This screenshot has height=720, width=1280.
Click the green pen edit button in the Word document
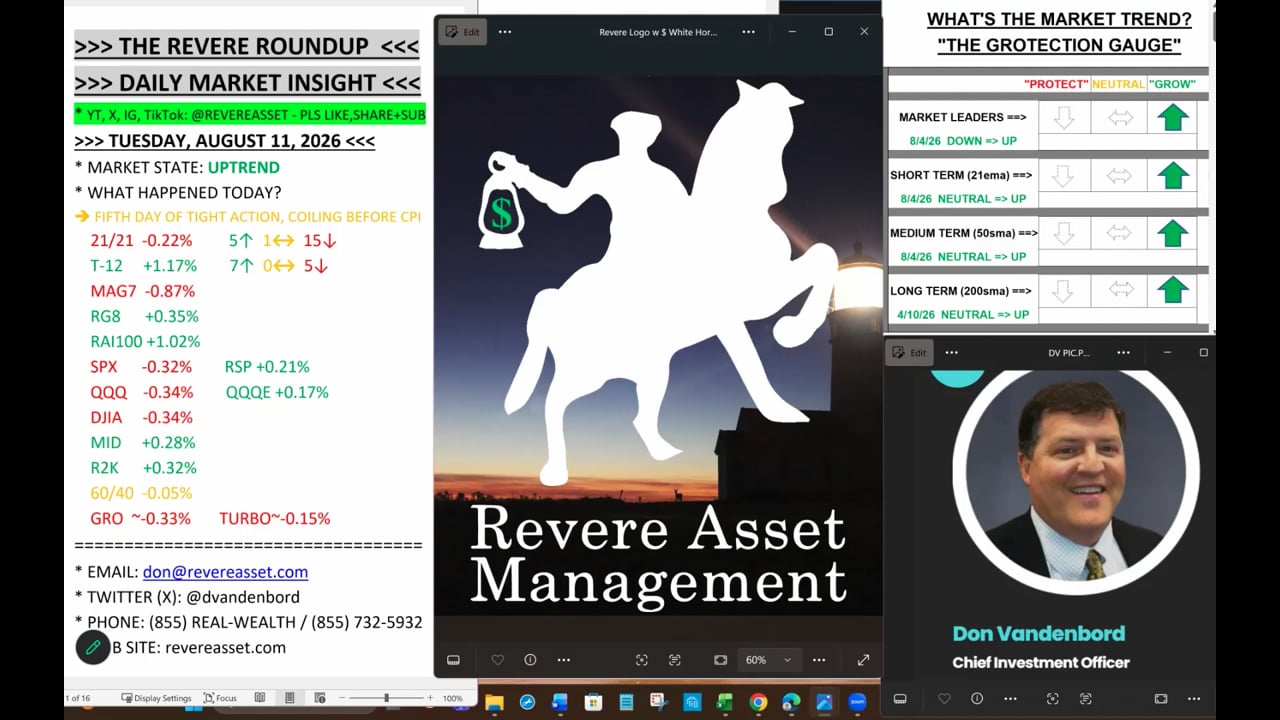93,648
